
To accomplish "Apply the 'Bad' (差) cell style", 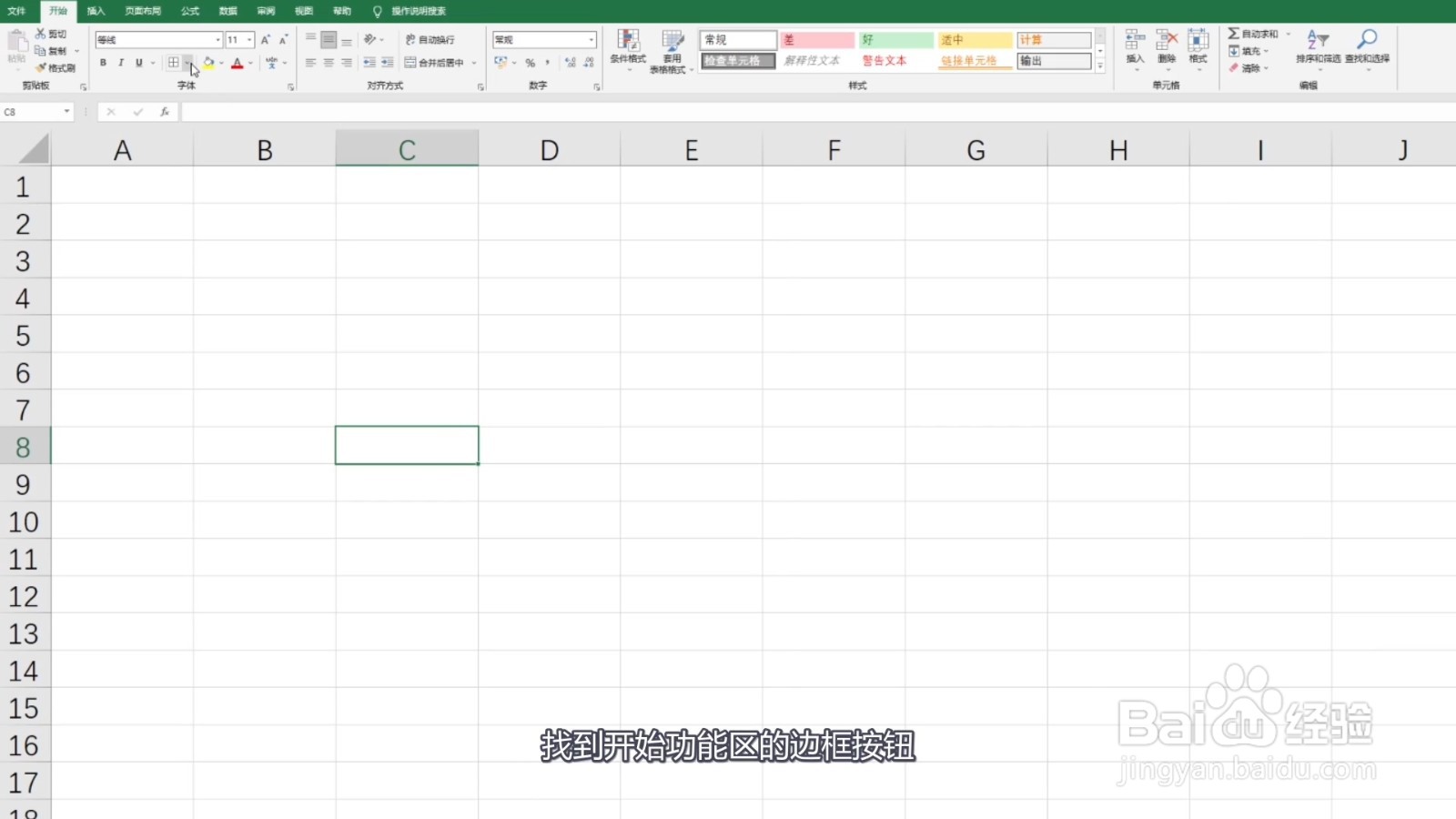I will [817, 40].
